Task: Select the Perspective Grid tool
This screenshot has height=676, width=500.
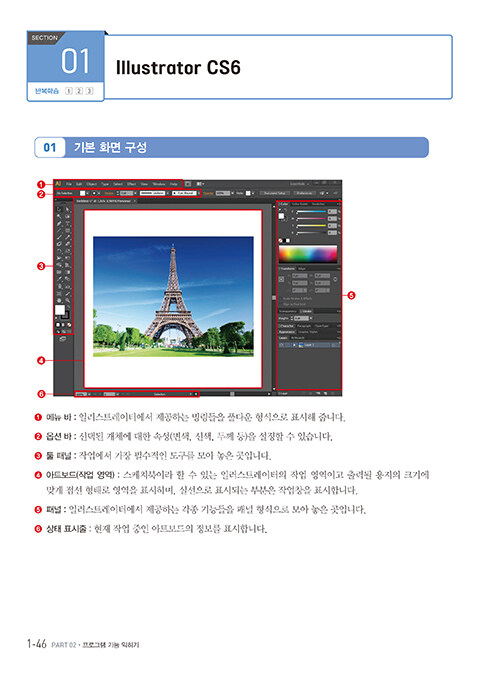Action: [x=68, y=265]
